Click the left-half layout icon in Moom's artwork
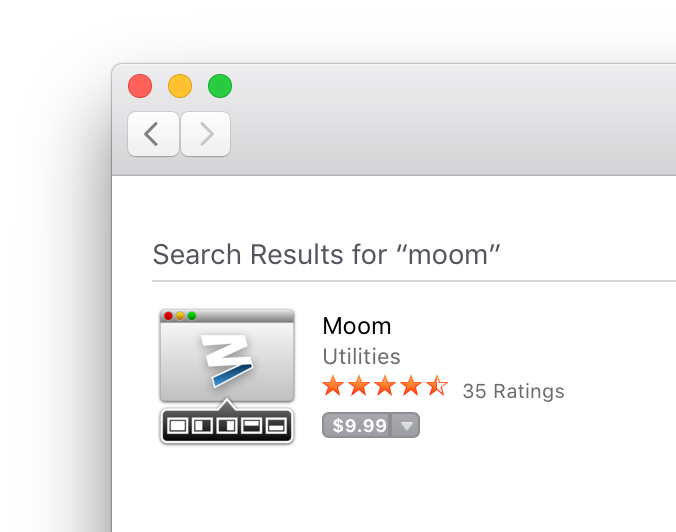Image resolution: width=676 pixels, height=532 pixels. 202,427
